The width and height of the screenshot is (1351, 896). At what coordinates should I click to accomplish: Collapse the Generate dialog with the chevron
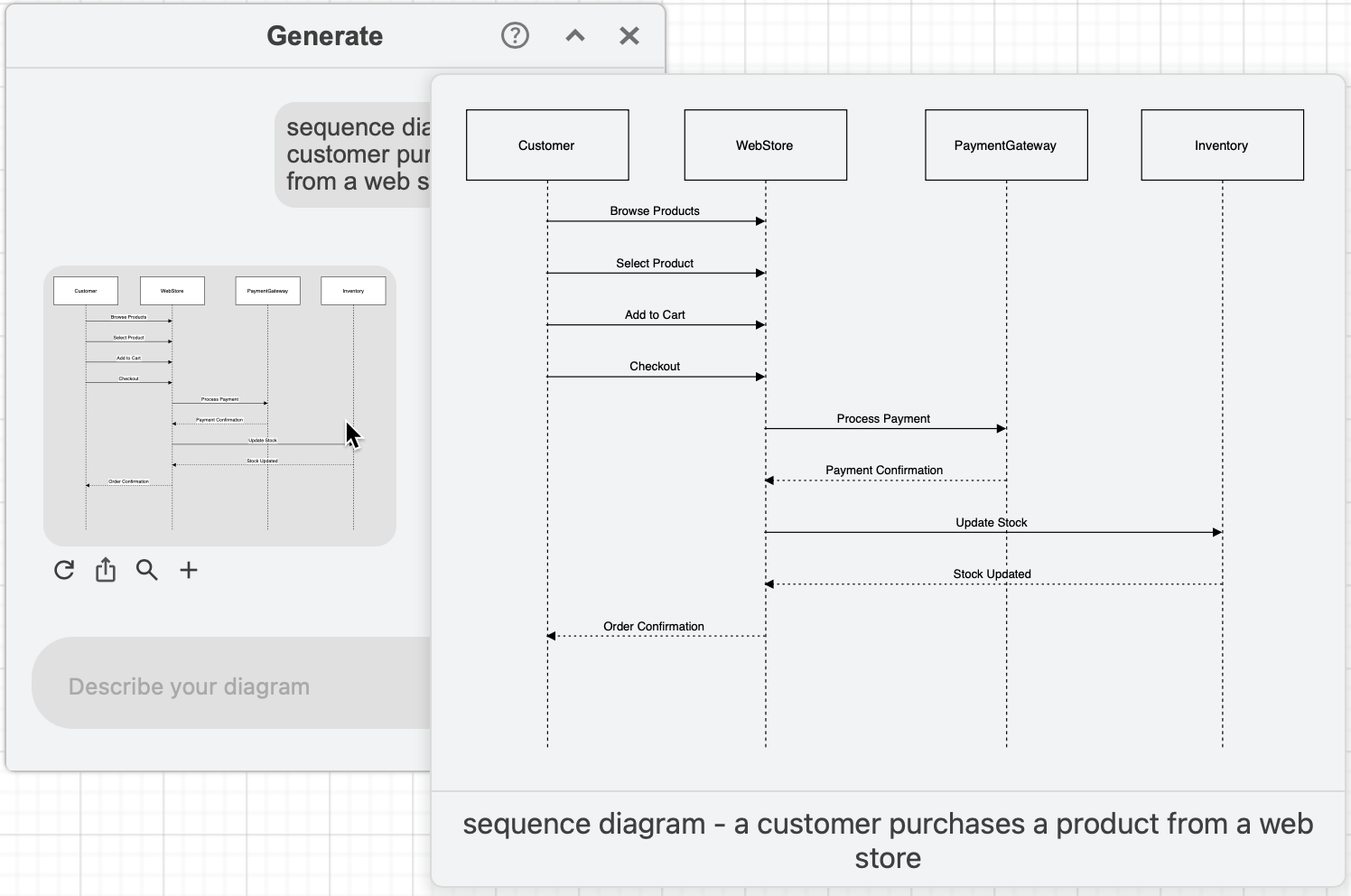(574, 36)
